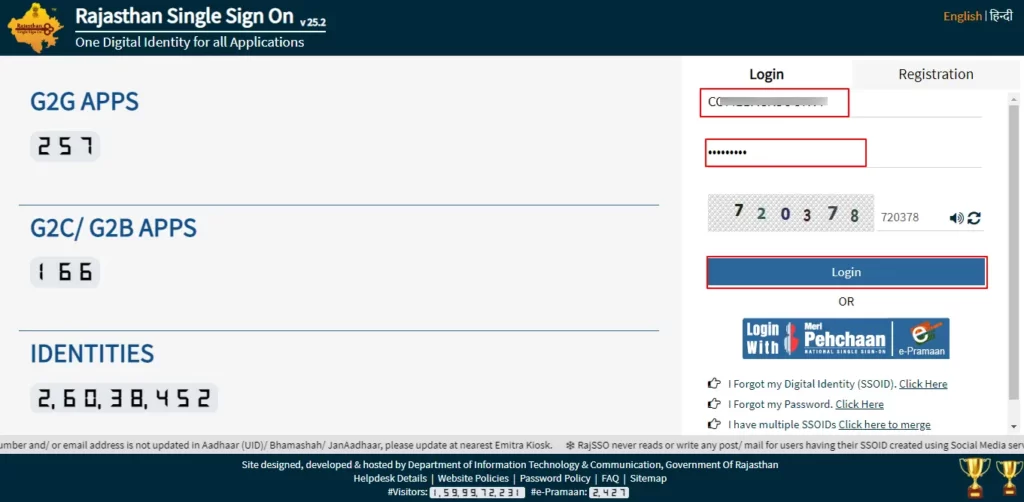Click the OR separator text
This screenshot has width=1024, height=502.
click(x=846, y=302)
